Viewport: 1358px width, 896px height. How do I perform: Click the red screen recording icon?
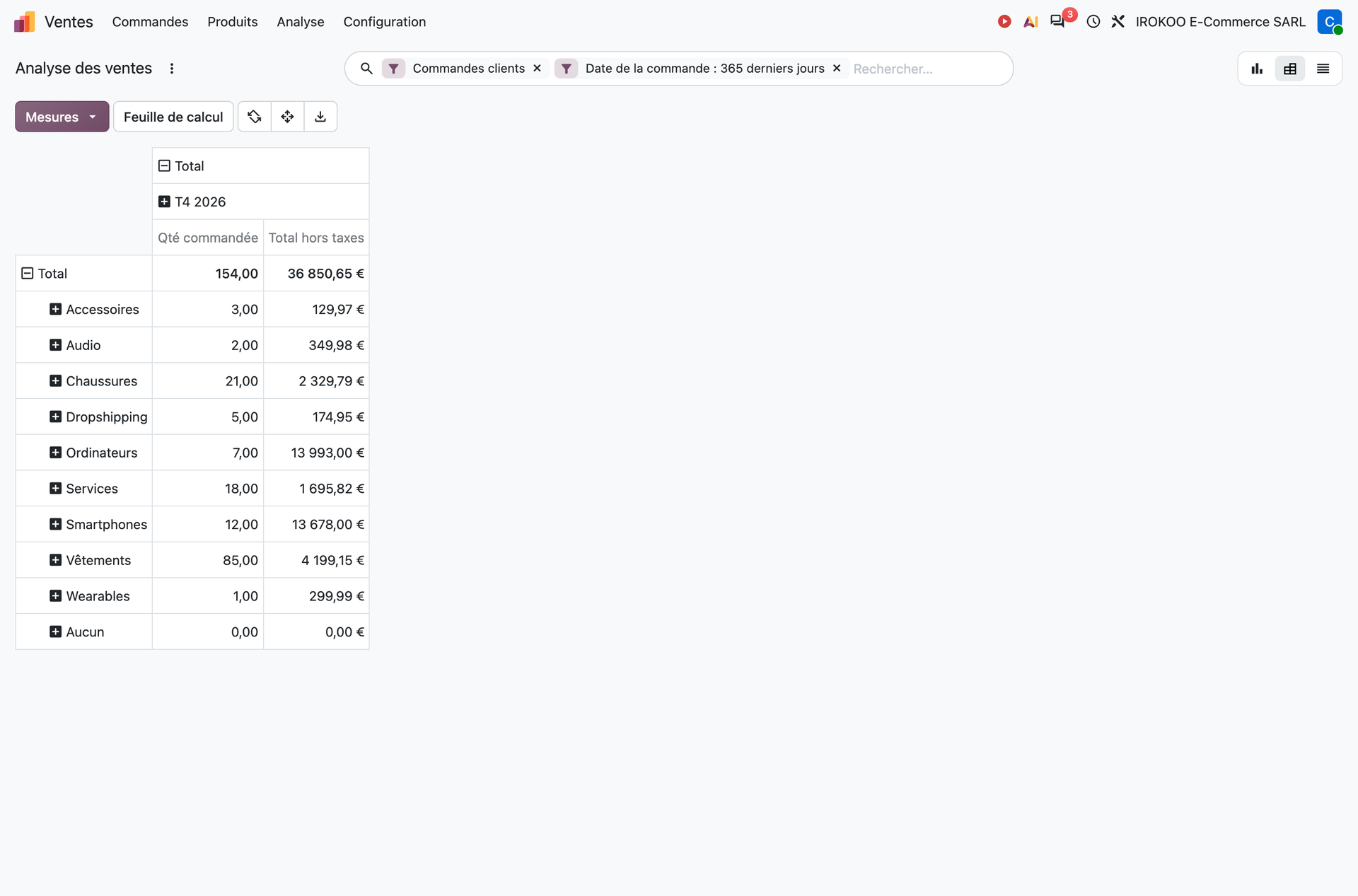pyautogui.click(x=1004, y=22)
